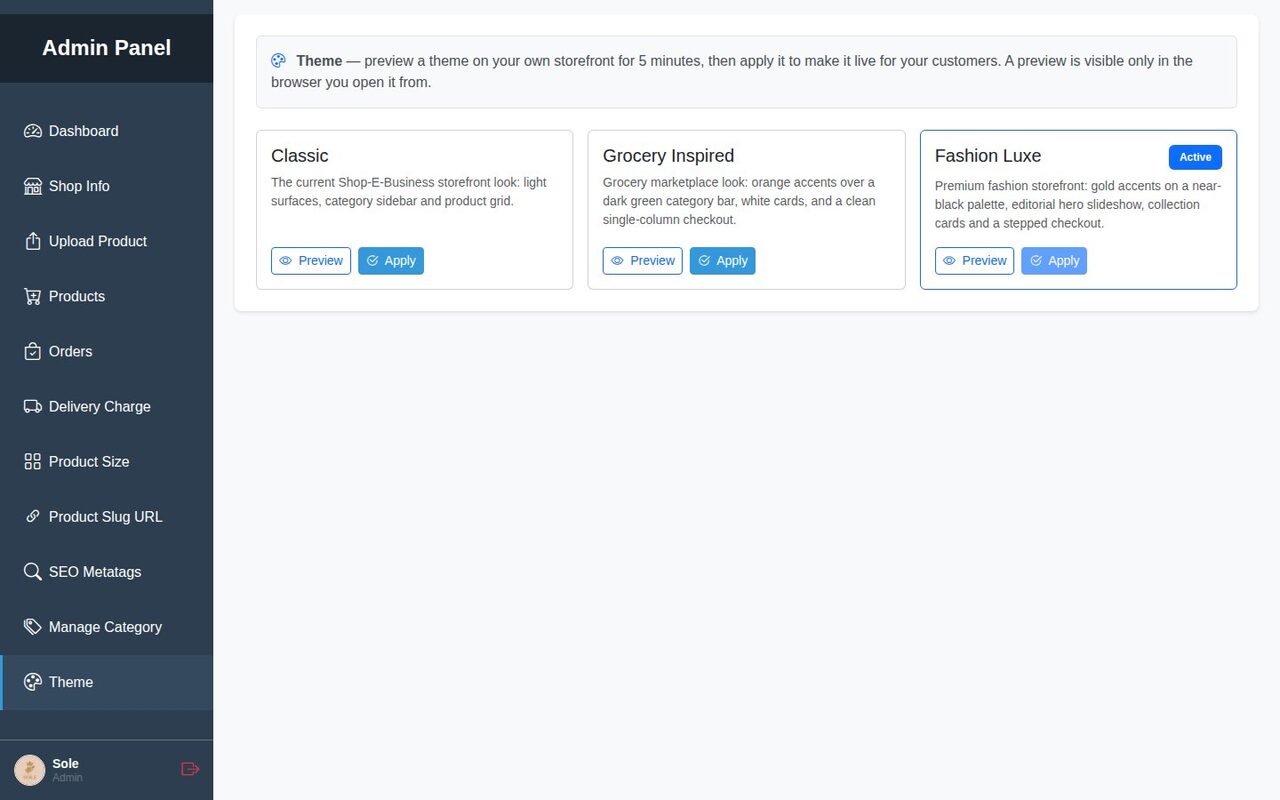Click the SEO Metatags magnifier icon
The height and width of the screenshot is (800, 1280).
32,571
